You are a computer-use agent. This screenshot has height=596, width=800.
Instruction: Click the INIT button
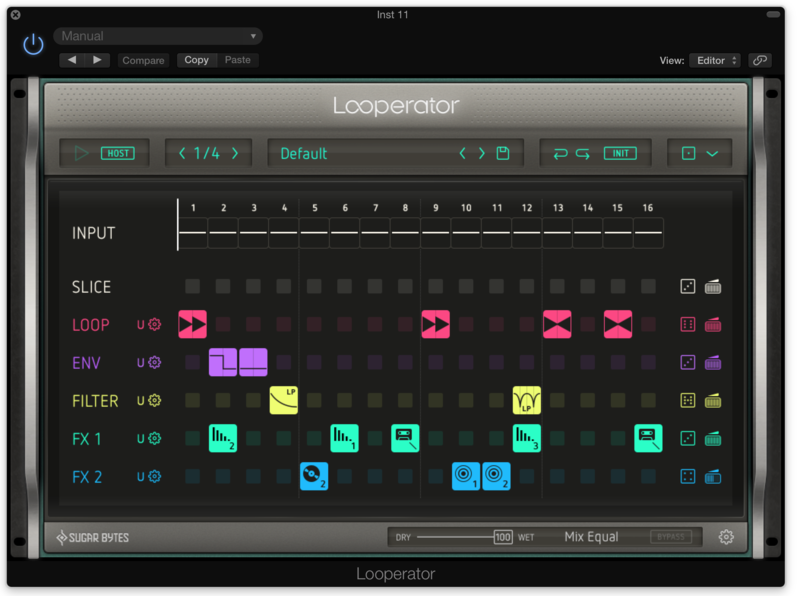[x=620, y=153]
